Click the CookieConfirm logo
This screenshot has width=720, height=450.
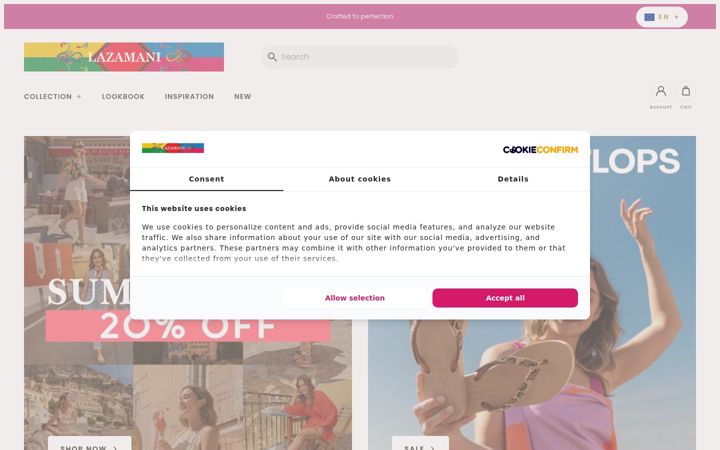pyautogui.click(x=540, y=150)
